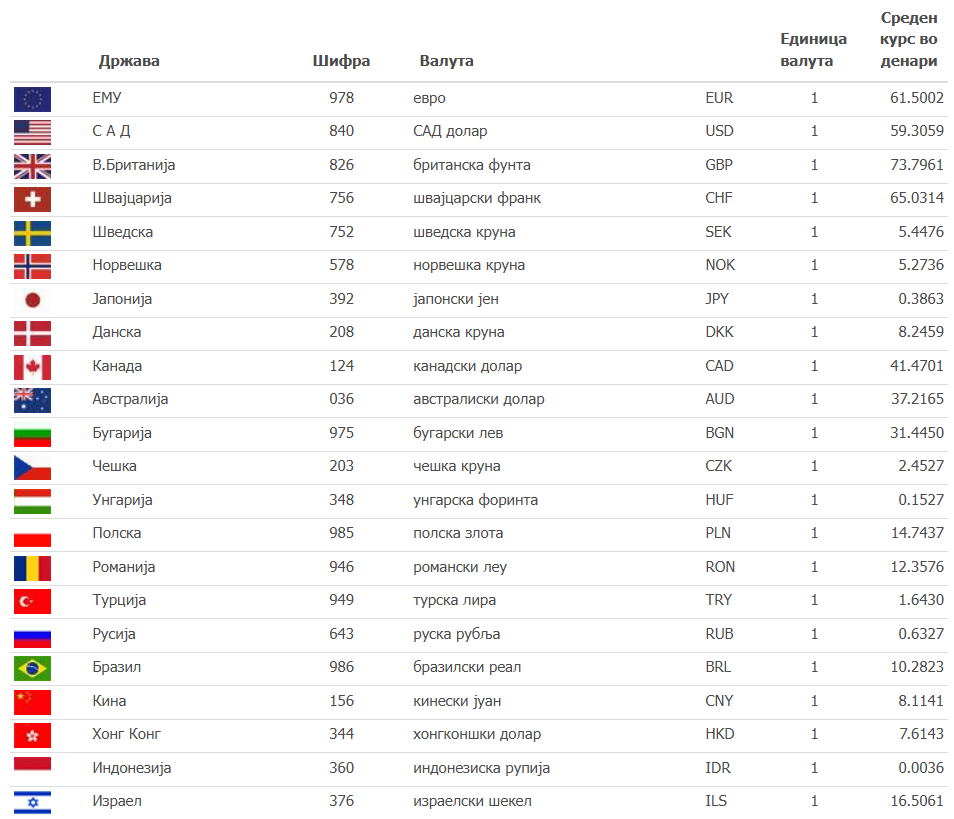Click the Шведска country name
Screen dimensions: 954x819
pos(122,232)
